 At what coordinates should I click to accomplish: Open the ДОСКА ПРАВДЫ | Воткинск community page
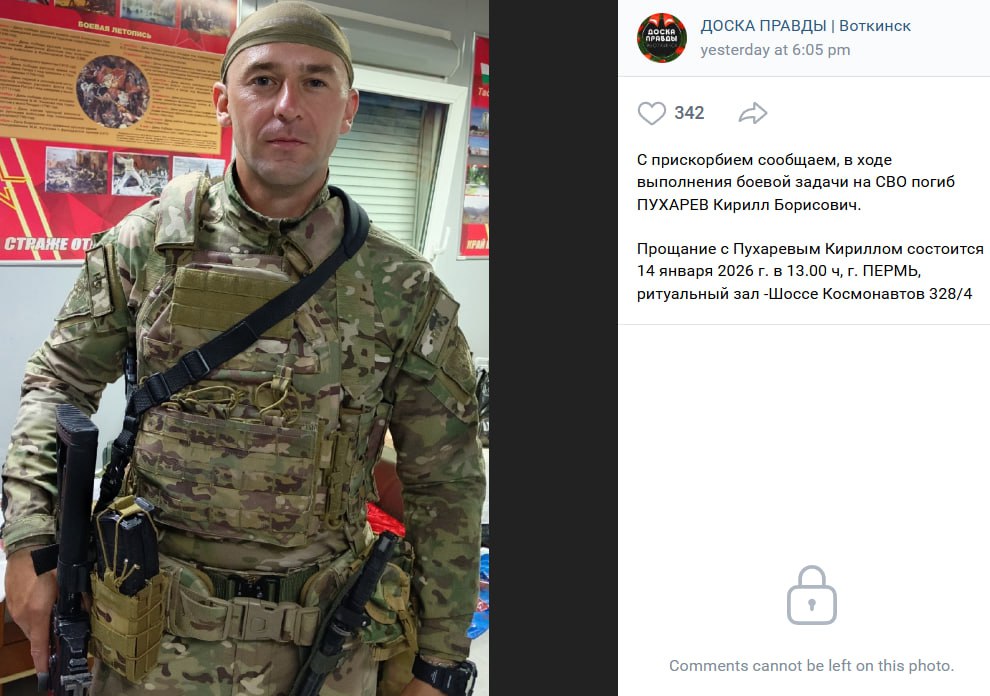pyautogui.click(x=805, y=26)
